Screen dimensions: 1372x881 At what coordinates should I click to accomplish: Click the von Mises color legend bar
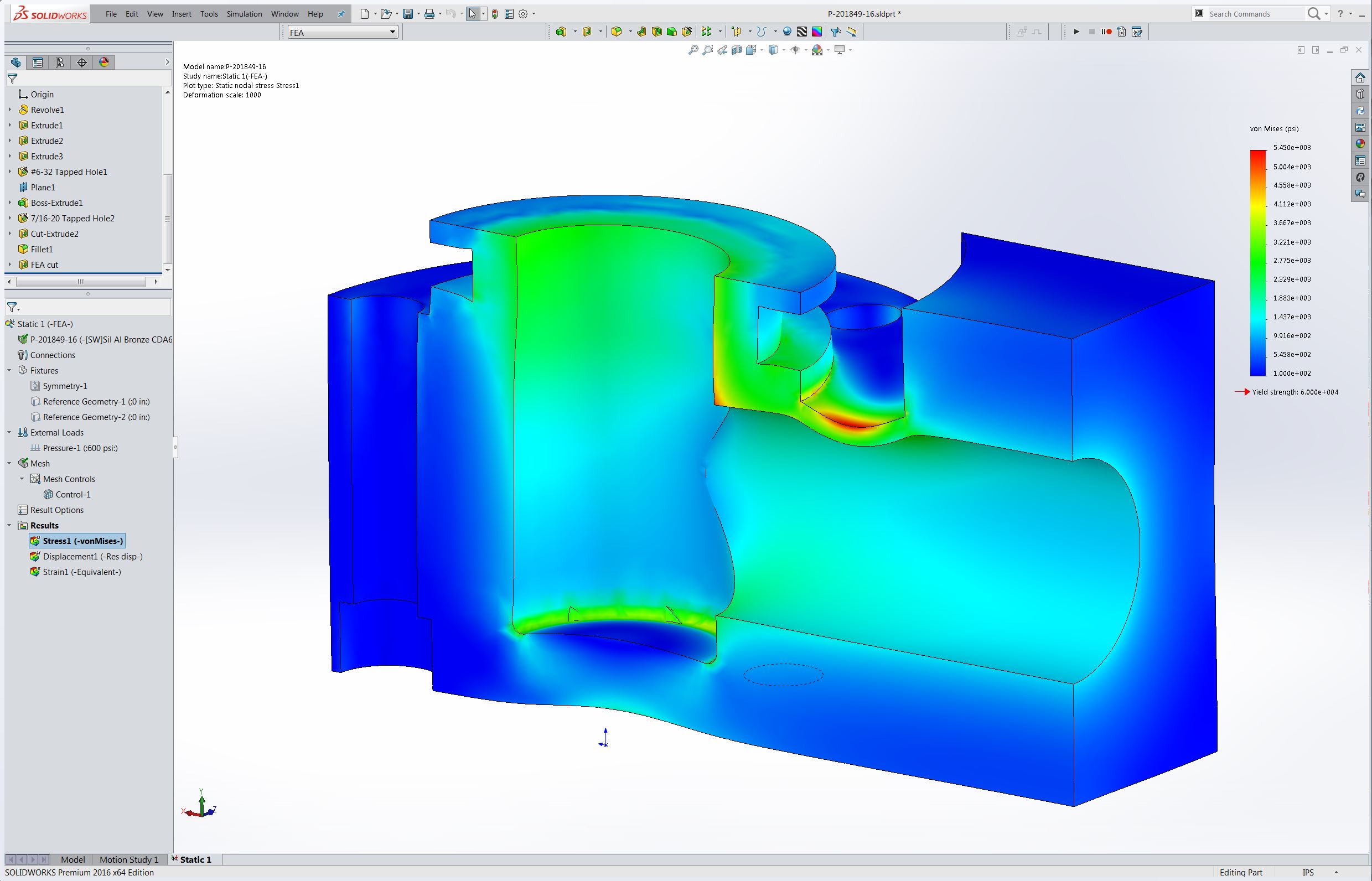[1257, 262]
